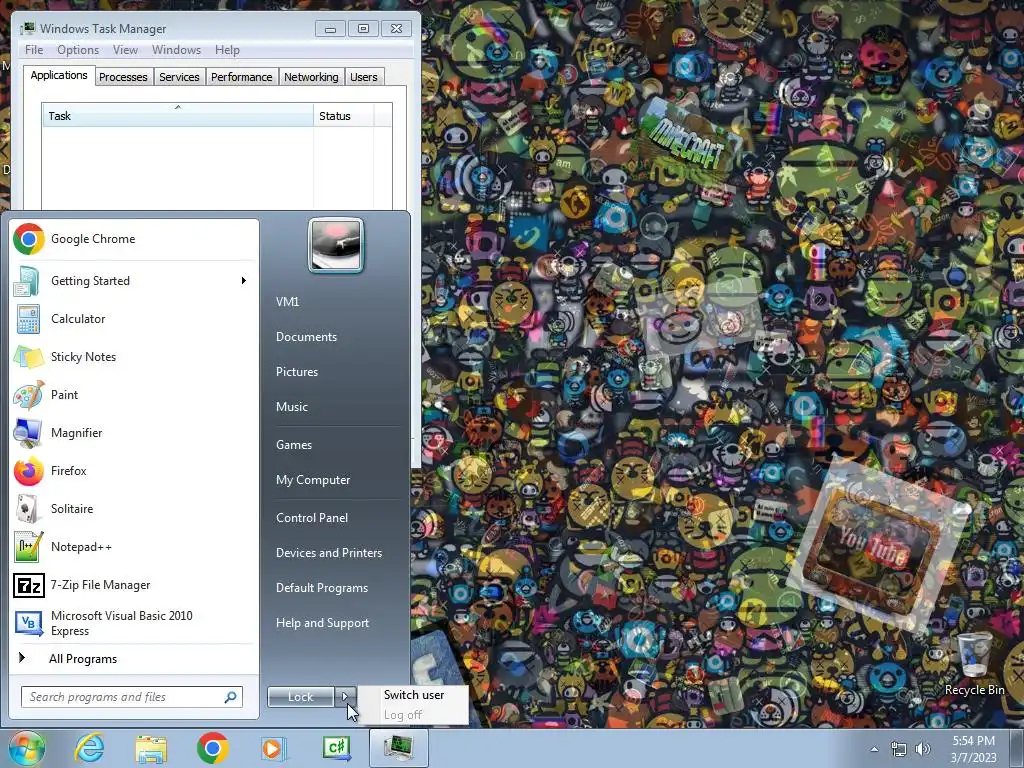
Task: Show hidden tray icons arrow
Action: [x=874, y=749]
